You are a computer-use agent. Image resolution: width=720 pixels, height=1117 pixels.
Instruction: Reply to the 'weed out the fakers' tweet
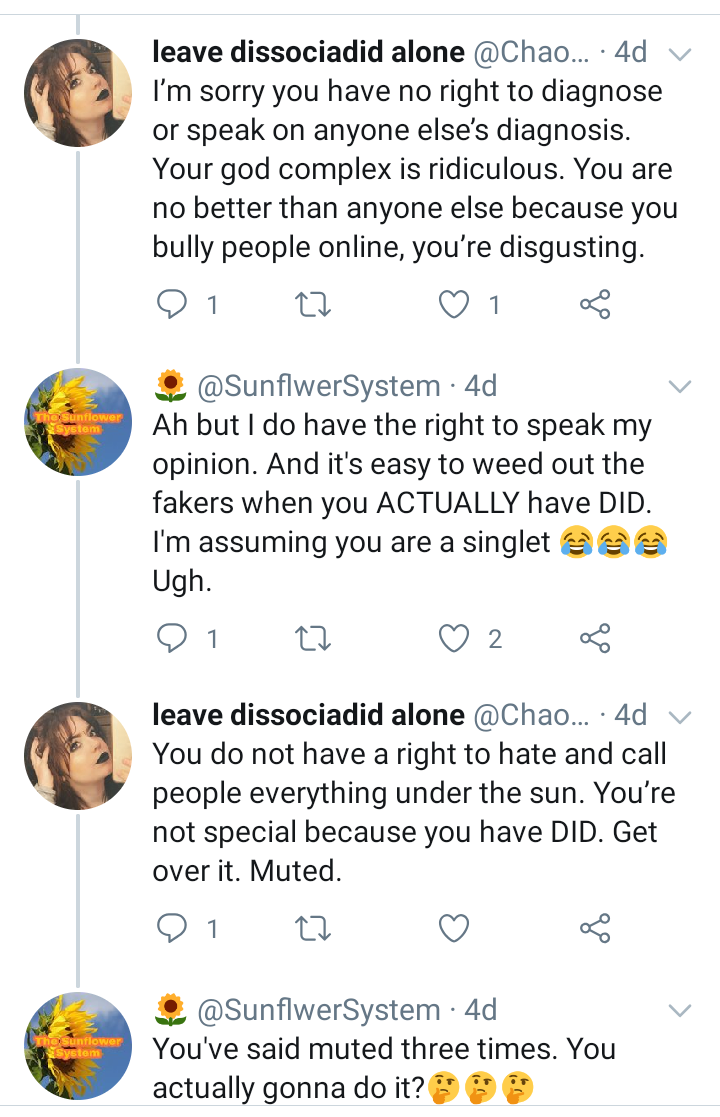coord(173,637)
